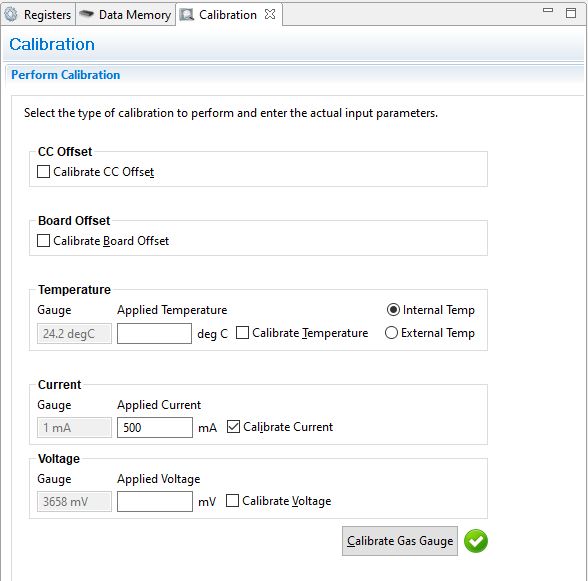Open the Data Memory tab

(126, 15)
